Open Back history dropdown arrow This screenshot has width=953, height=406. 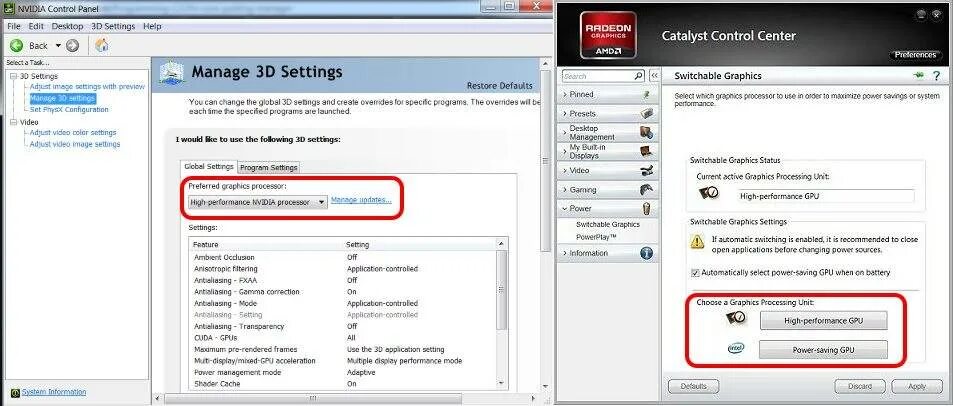(58, 46)
